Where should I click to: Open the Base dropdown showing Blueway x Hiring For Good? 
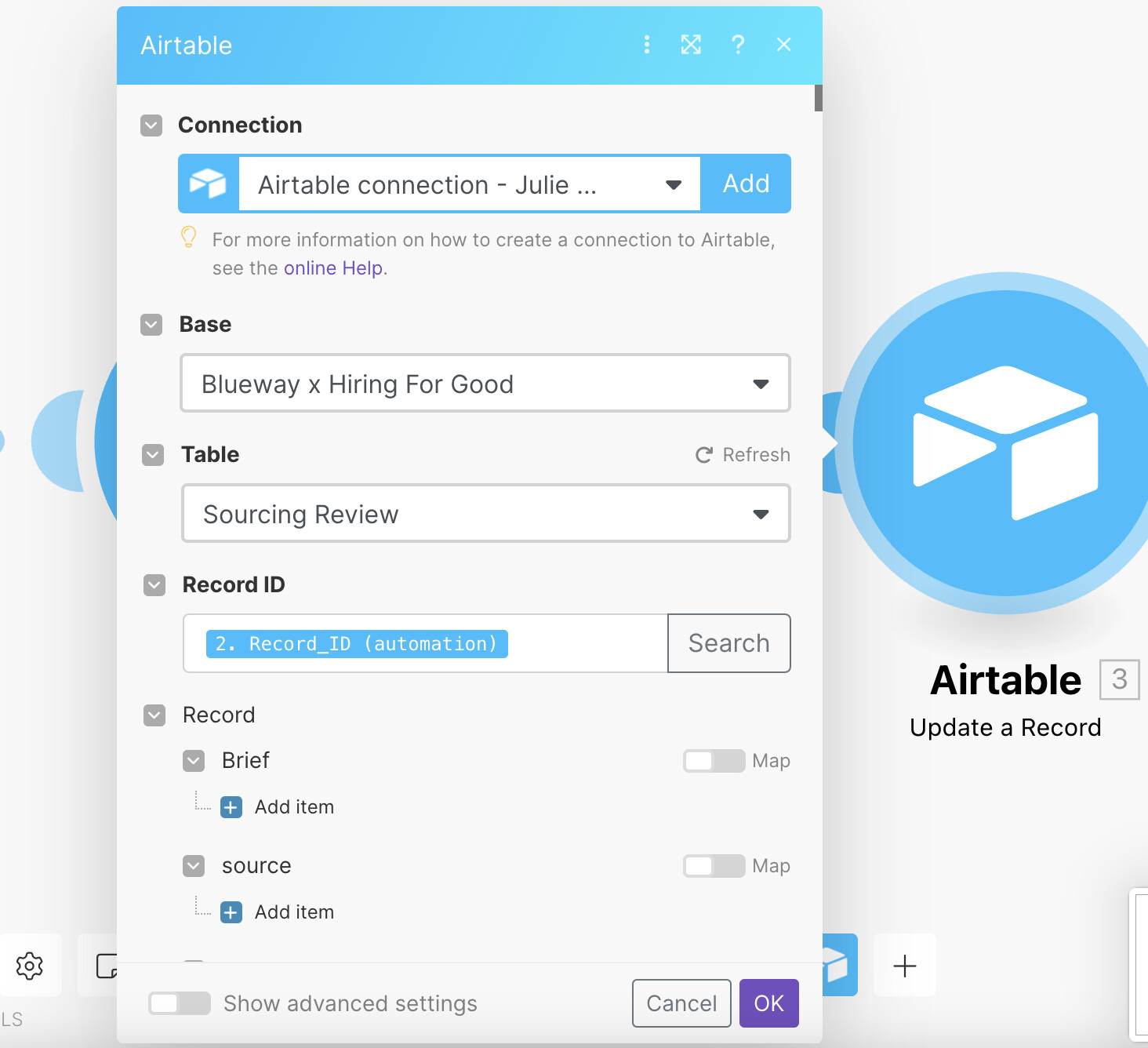pyautogui.click(x=485, y=384)
